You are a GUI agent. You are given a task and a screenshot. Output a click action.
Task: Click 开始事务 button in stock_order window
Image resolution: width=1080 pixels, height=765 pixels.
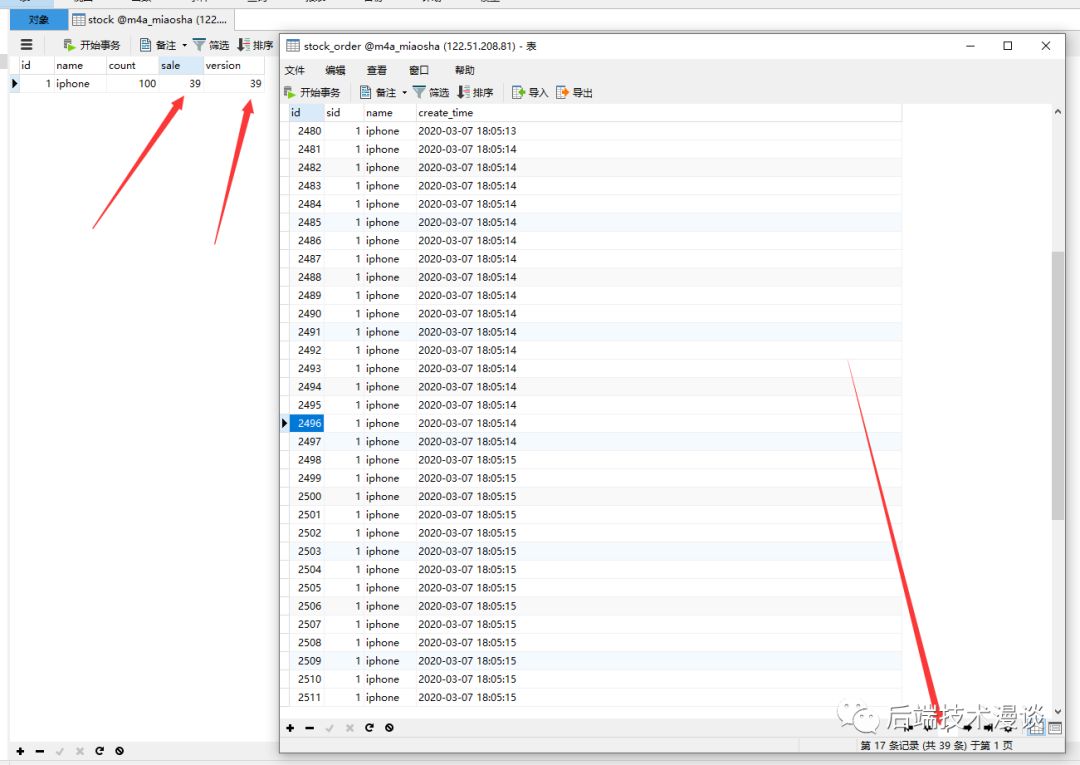312,92
